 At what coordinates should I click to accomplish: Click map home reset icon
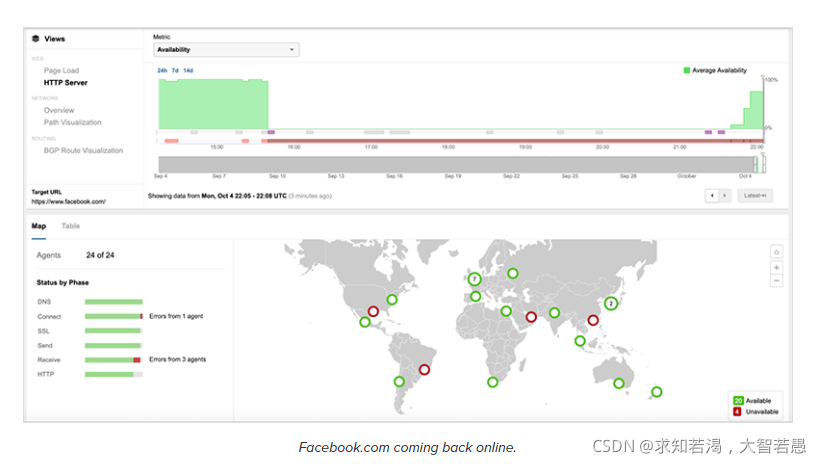point(776,252)
